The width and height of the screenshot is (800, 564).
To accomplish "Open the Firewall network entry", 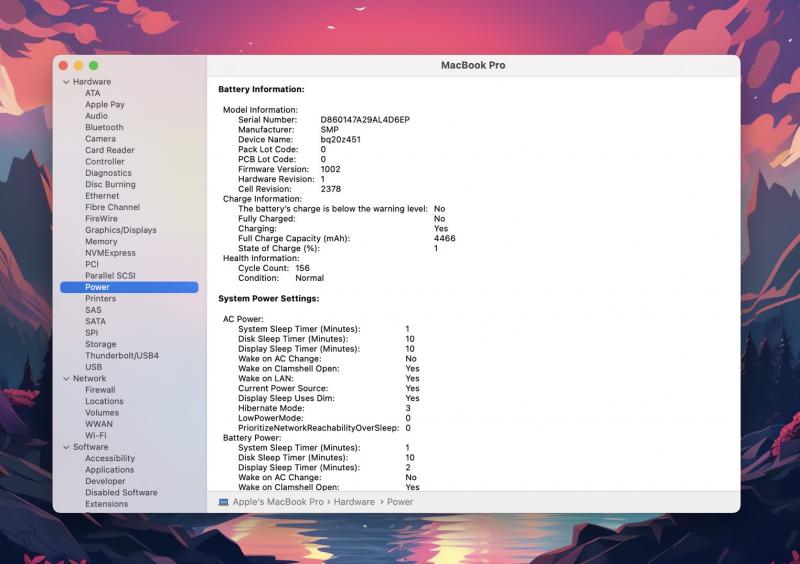I will point(100,390).
